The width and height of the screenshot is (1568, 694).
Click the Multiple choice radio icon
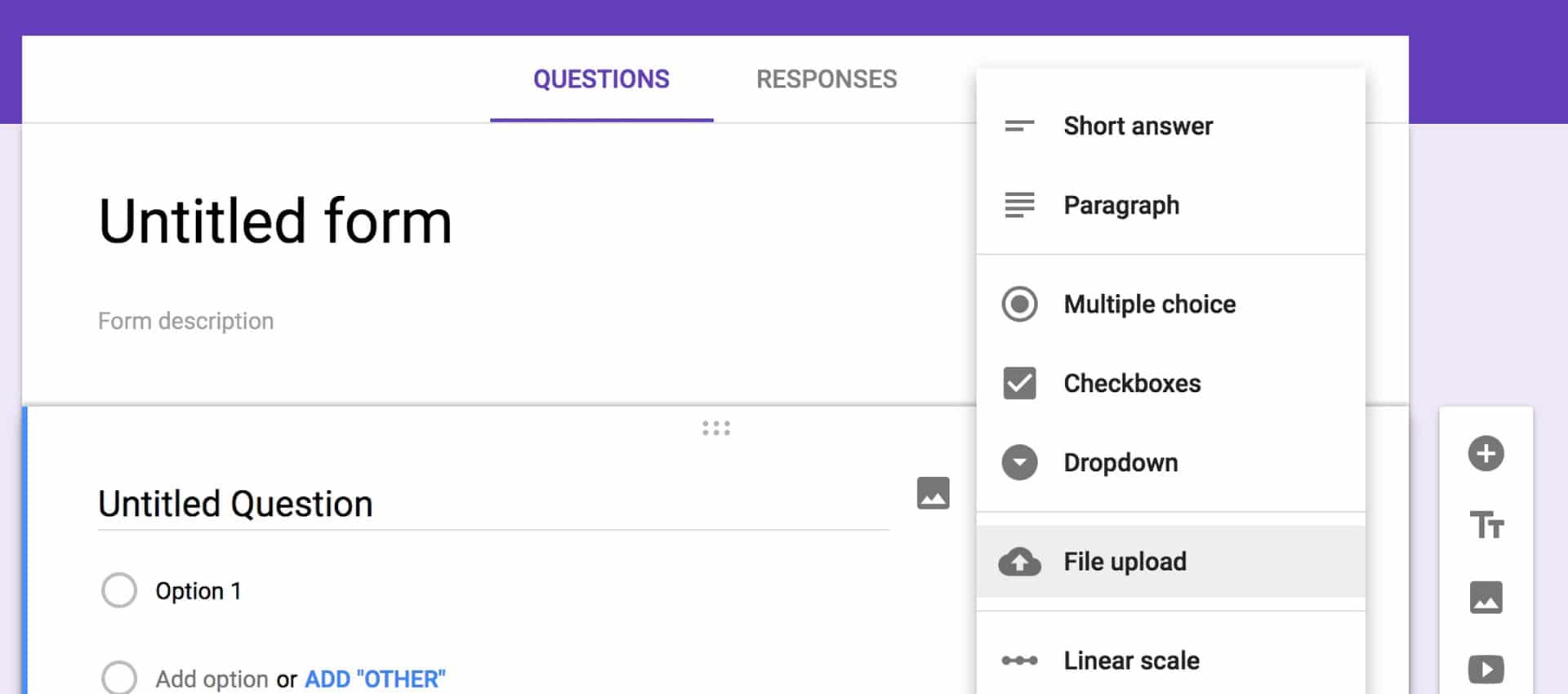point(1019,304)
